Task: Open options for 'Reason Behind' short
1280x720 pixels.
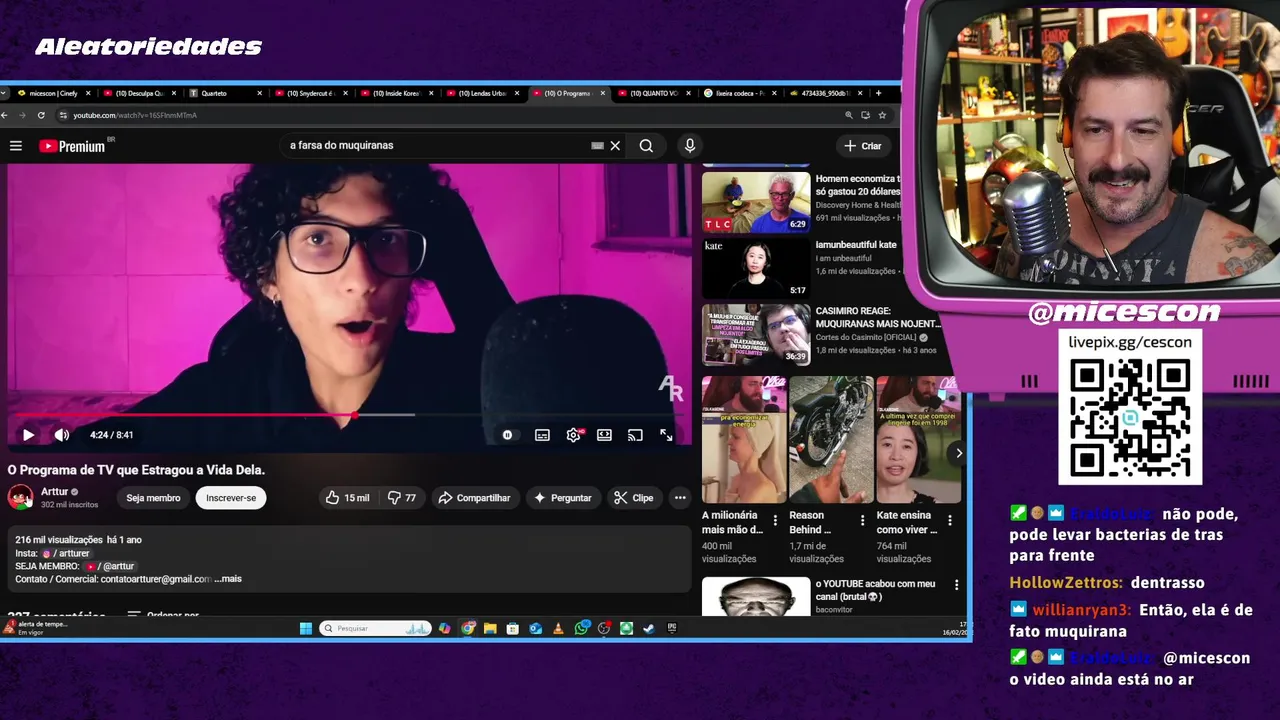Action: (862, 520)
